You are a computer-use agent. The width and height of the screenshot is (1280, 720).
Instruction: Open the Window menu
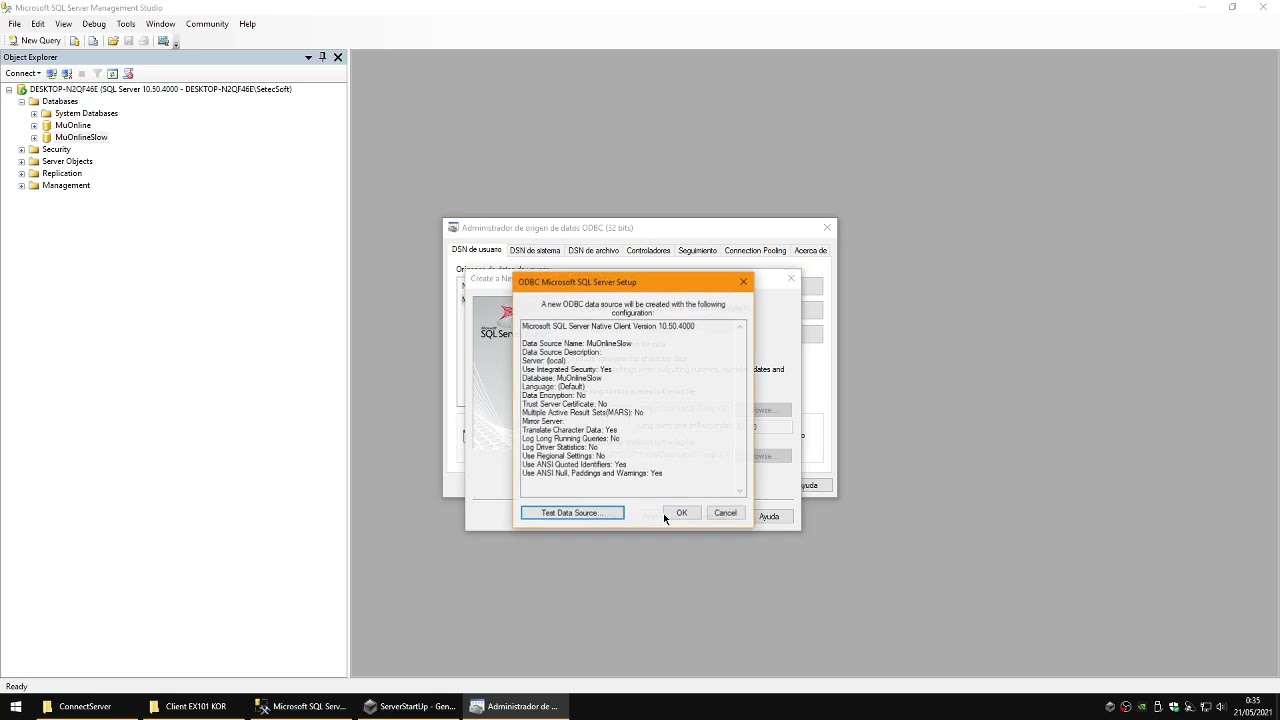click(x=160, y=24)
